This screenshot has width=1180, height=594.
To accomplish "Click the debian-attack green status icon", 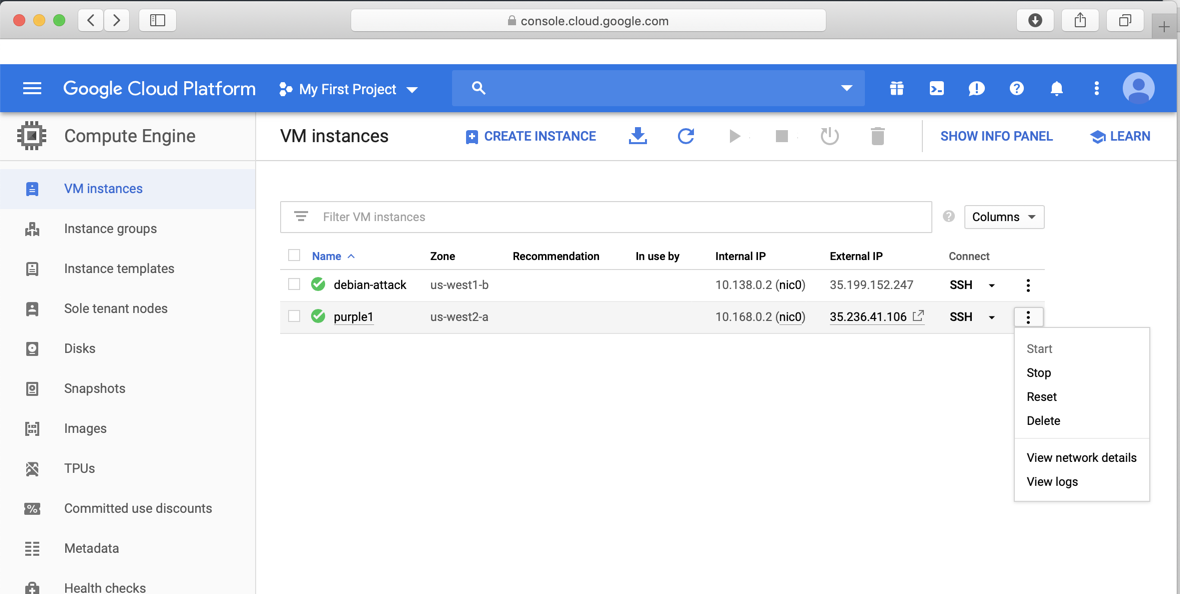I will point(318,285).
